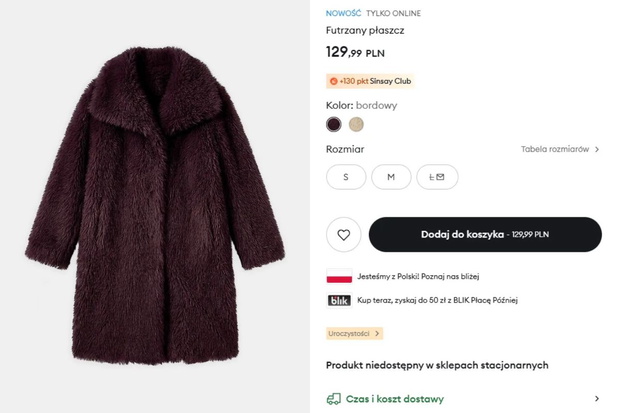Open Jesteśmy z Polski! Poznaj nas bliżej link
The height and width of the screenshot is (413, 620).
tap(418, 276)
